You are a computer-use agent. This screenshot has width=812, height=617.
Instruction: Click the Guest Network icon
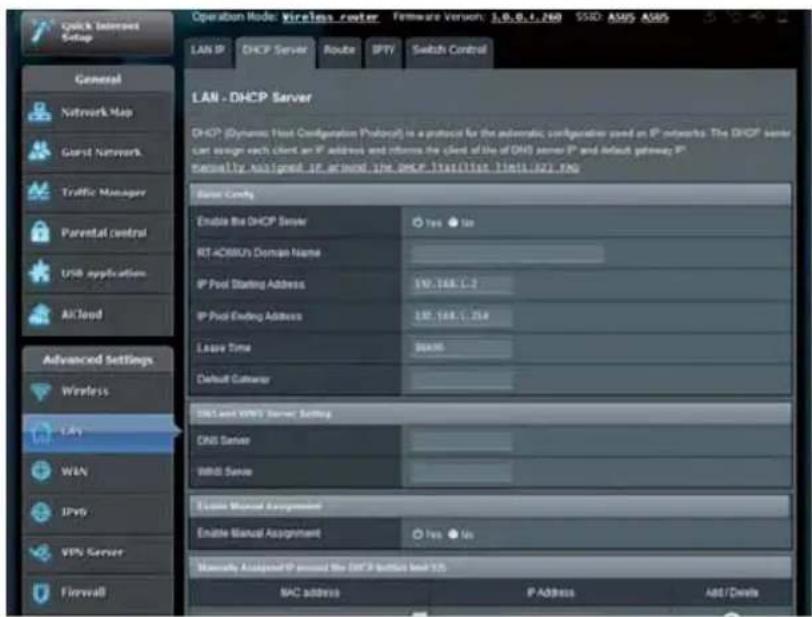[x=40, y=151]
